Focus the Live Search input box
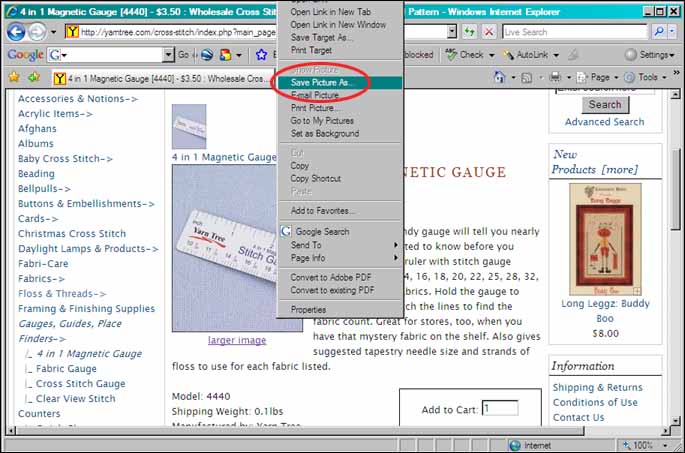The height and width of the screenshot is (453, 685). pyautogui.click(x=575, y=32)
